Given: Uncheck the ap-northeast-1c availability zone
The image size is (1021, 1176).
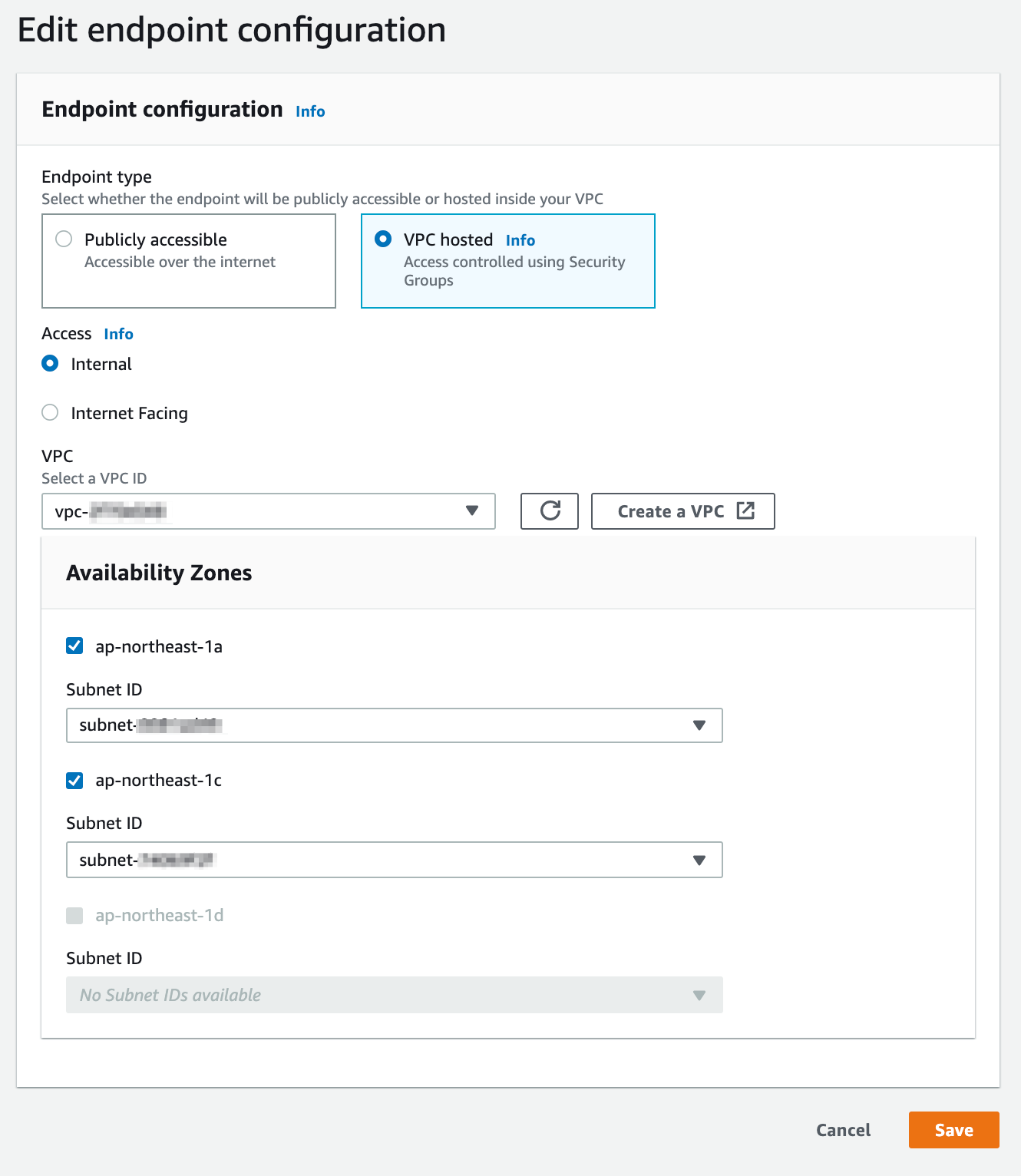Looking at the screenshot, I should point(74,781).
